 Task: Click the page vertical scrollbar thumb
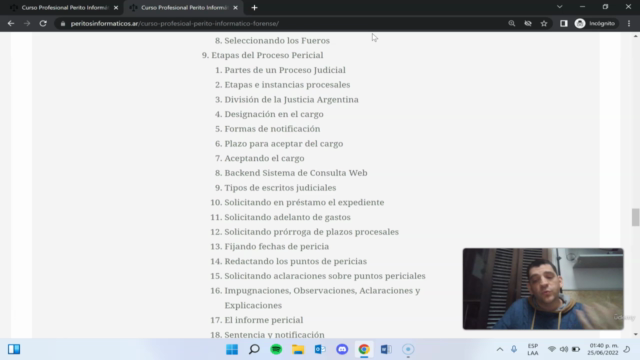pyautogui.click(x=635, y=217)
